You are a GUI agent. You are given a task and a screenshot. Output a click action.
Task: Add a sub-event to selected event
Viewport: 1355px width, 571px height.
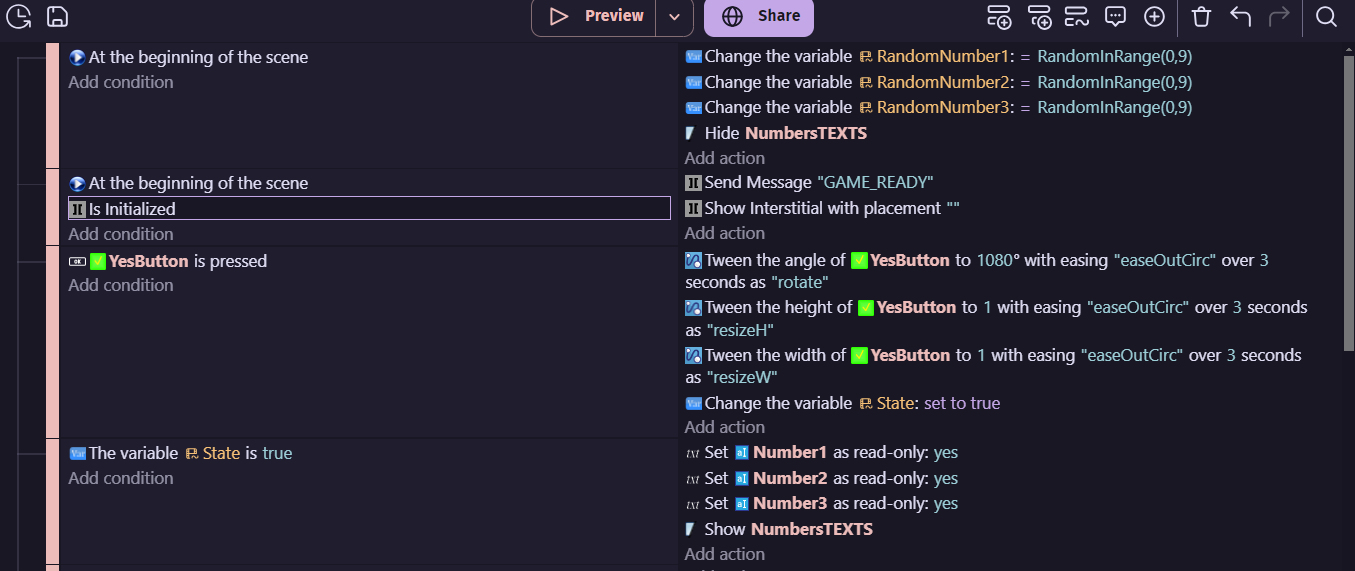(x=1039, y=16)
